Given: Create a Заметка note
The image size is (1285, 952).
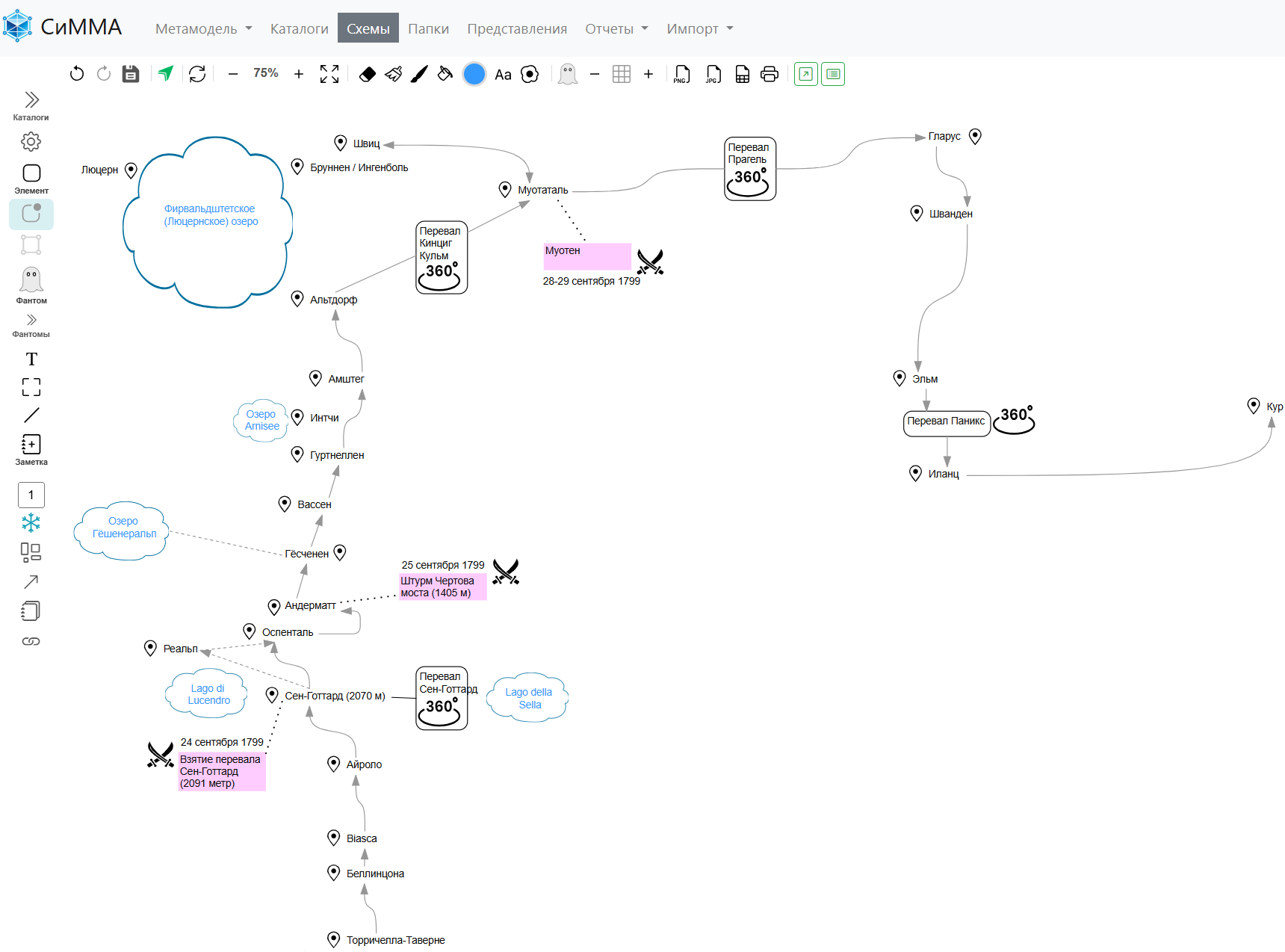Looking at the screenshot, I should [x=31, y=450].
